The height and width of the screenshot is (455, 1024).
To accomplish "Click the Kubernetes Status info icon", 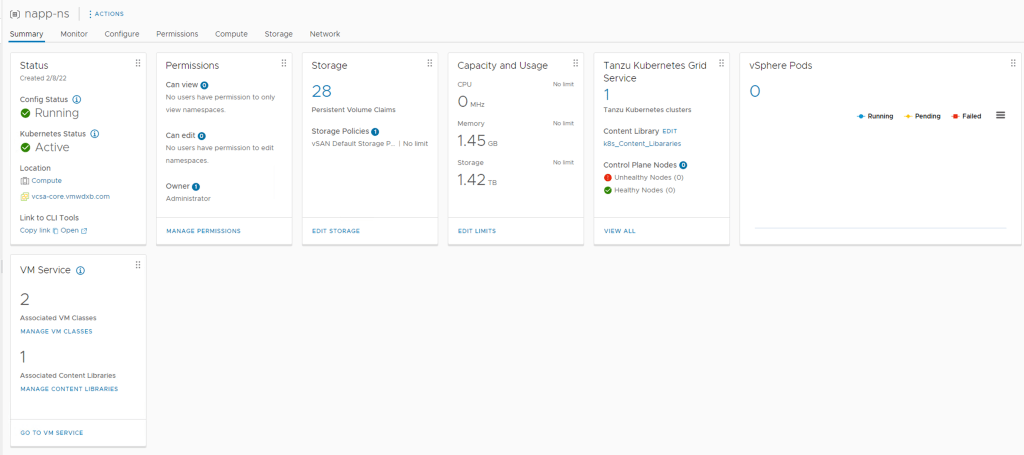I will pyautogui.click(x=95, y=133).
